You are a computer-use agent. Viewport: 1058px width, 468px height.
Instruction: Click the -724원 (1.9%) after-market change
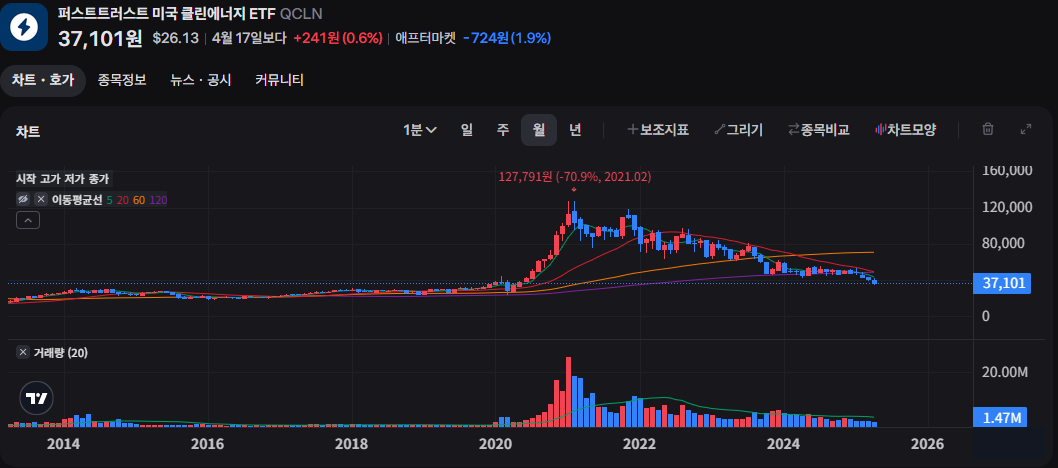point(507,38)
